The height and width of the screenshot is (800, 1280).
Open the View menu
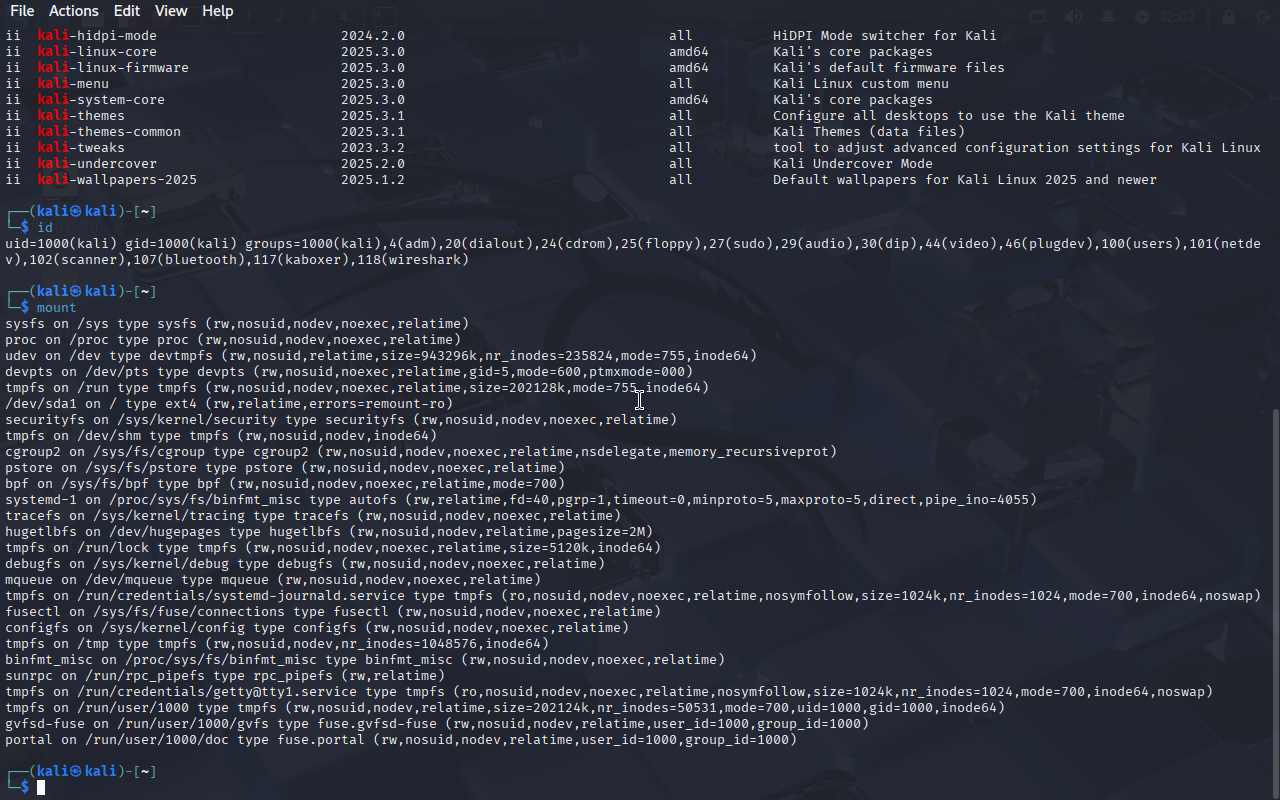pyautogui.click(x=171, y=11)
